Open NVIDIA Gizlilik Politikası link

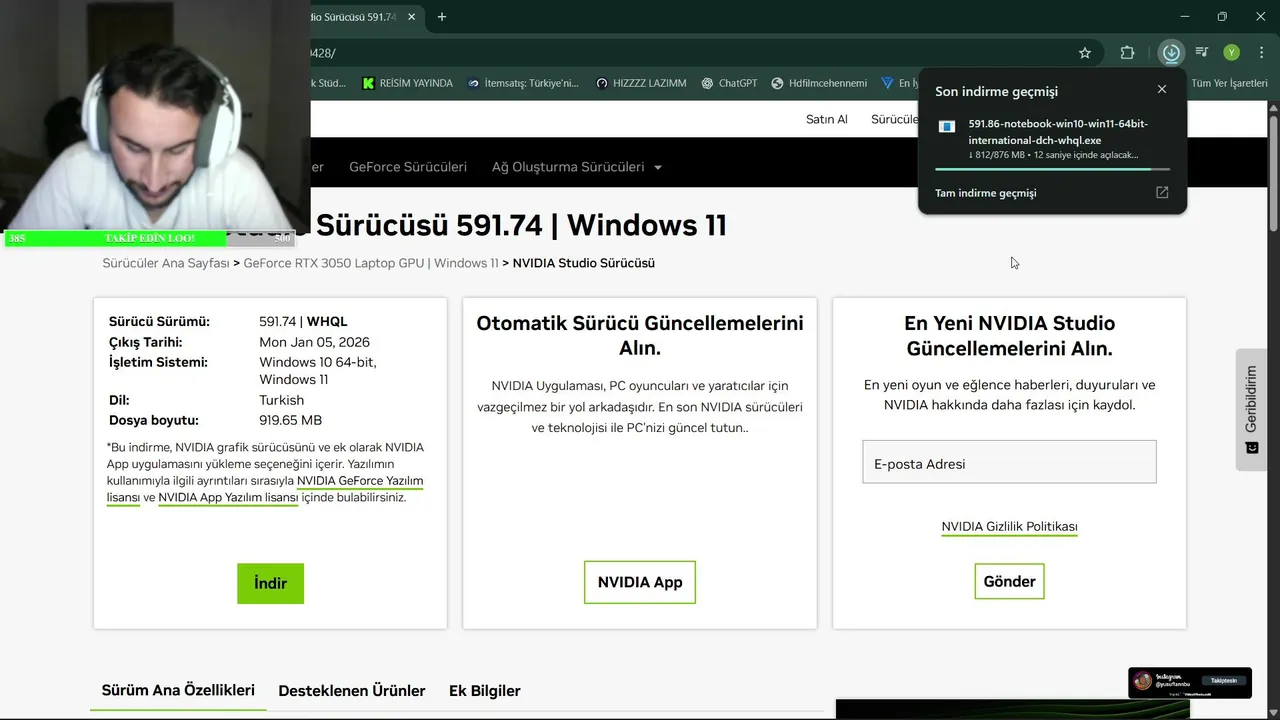1009,526
